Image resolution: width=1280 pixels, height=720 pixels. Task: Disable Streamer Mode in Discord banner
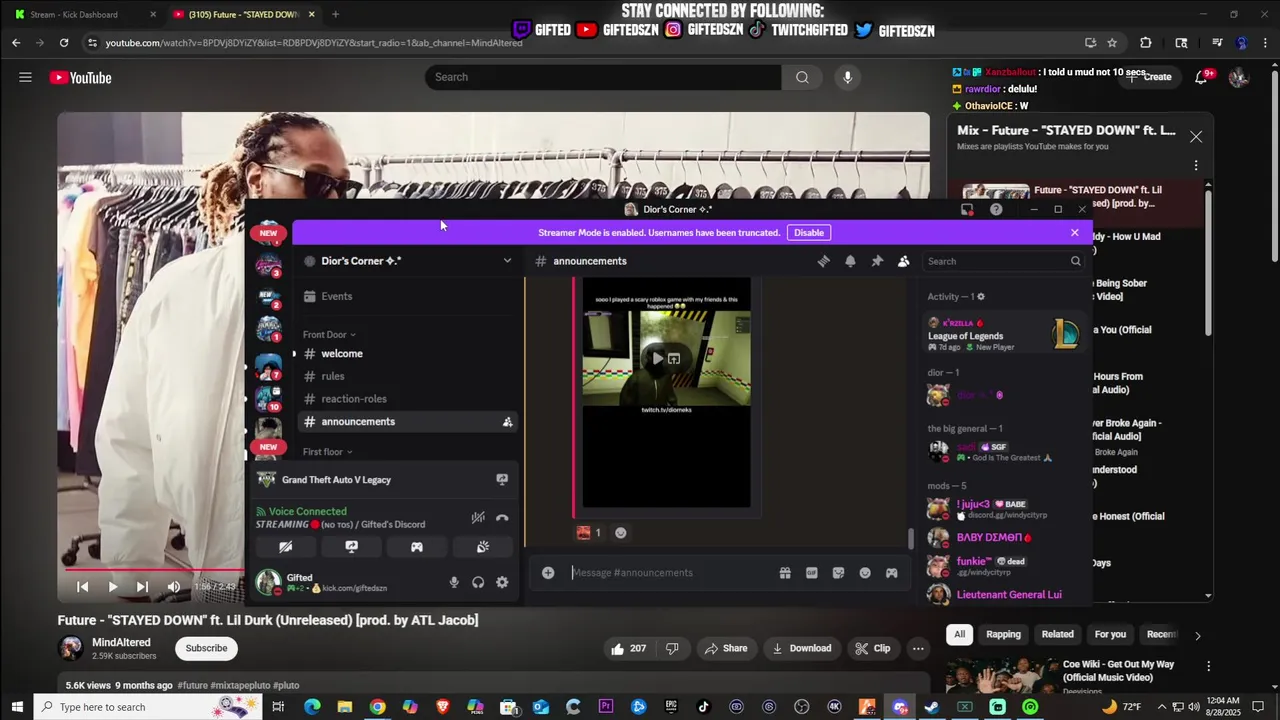tap(808, 233)
